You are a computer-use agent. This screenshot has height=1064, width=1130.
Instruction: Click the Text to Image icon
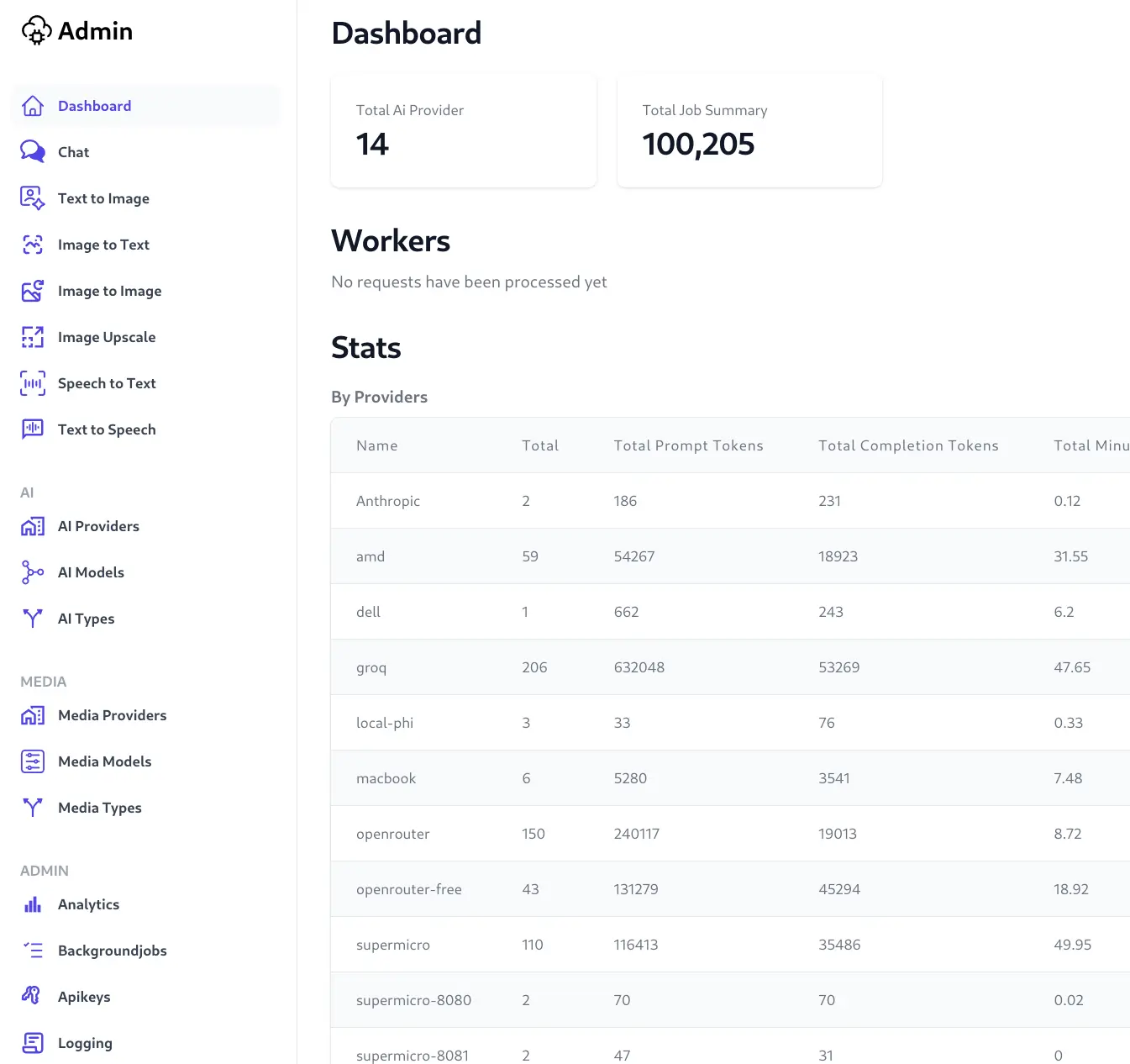point(33,198)
